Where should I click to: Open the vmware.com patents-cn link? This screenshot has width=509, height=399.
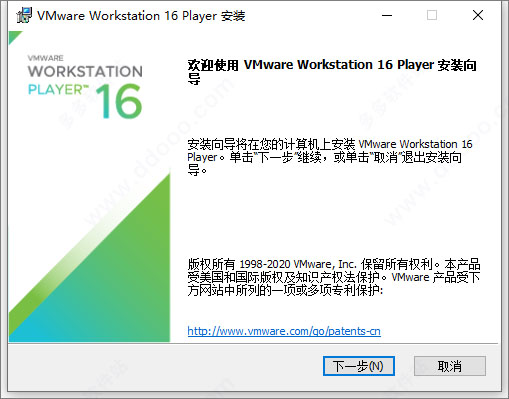pyautogui.click(x=284, y=331)
